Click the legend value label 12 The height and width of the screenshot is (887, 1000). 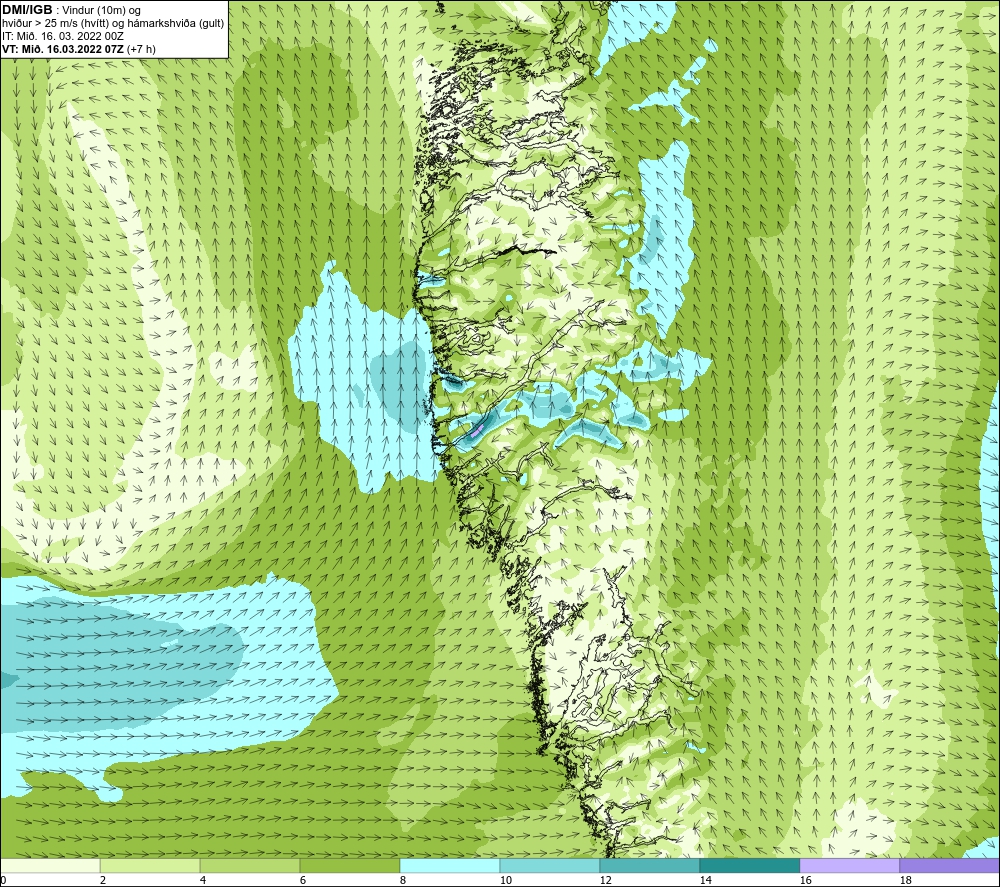605,880
